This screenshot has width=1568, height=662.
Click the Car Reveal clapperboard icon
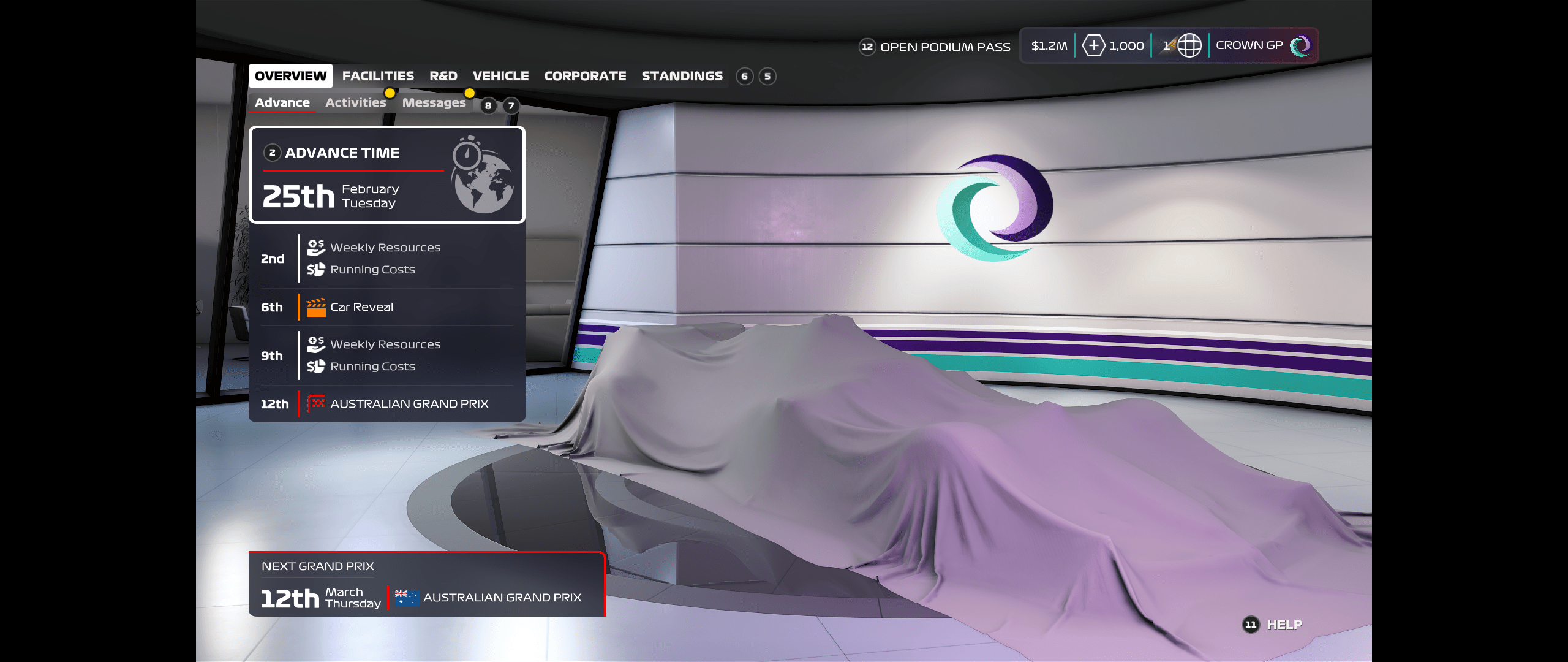click(x=316, y=307)
